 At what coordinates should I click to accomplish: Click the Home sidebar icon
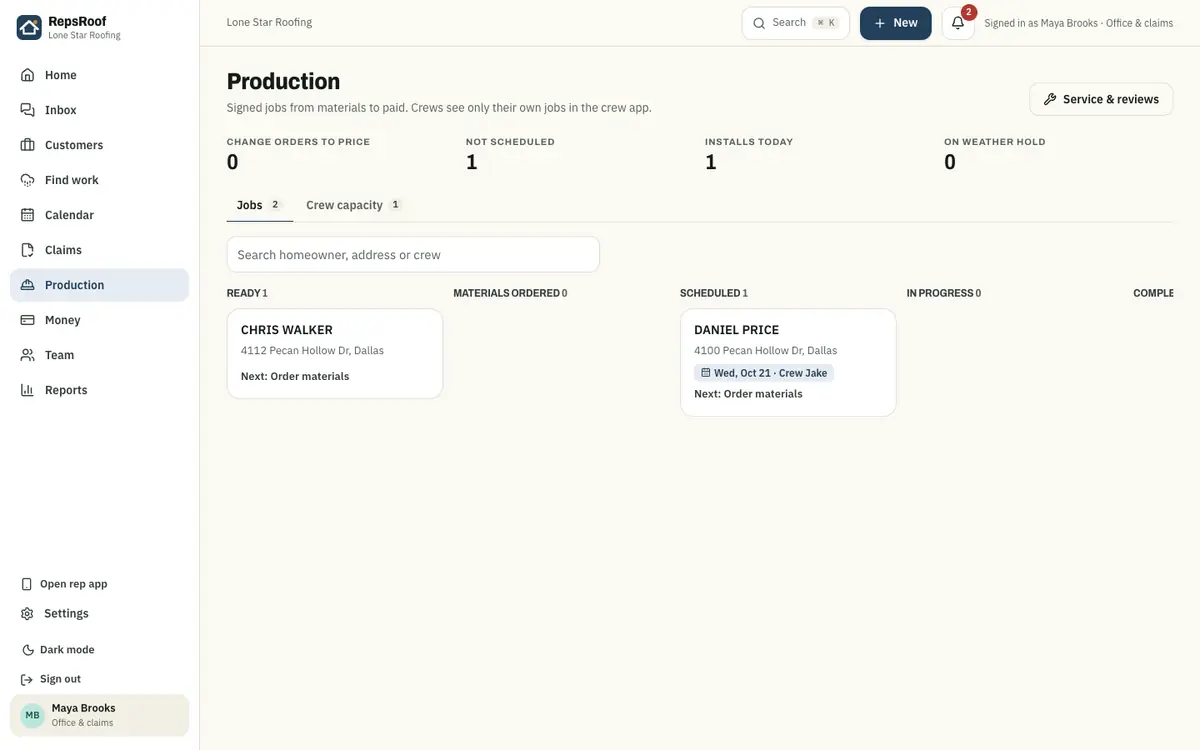coord(27,75)
